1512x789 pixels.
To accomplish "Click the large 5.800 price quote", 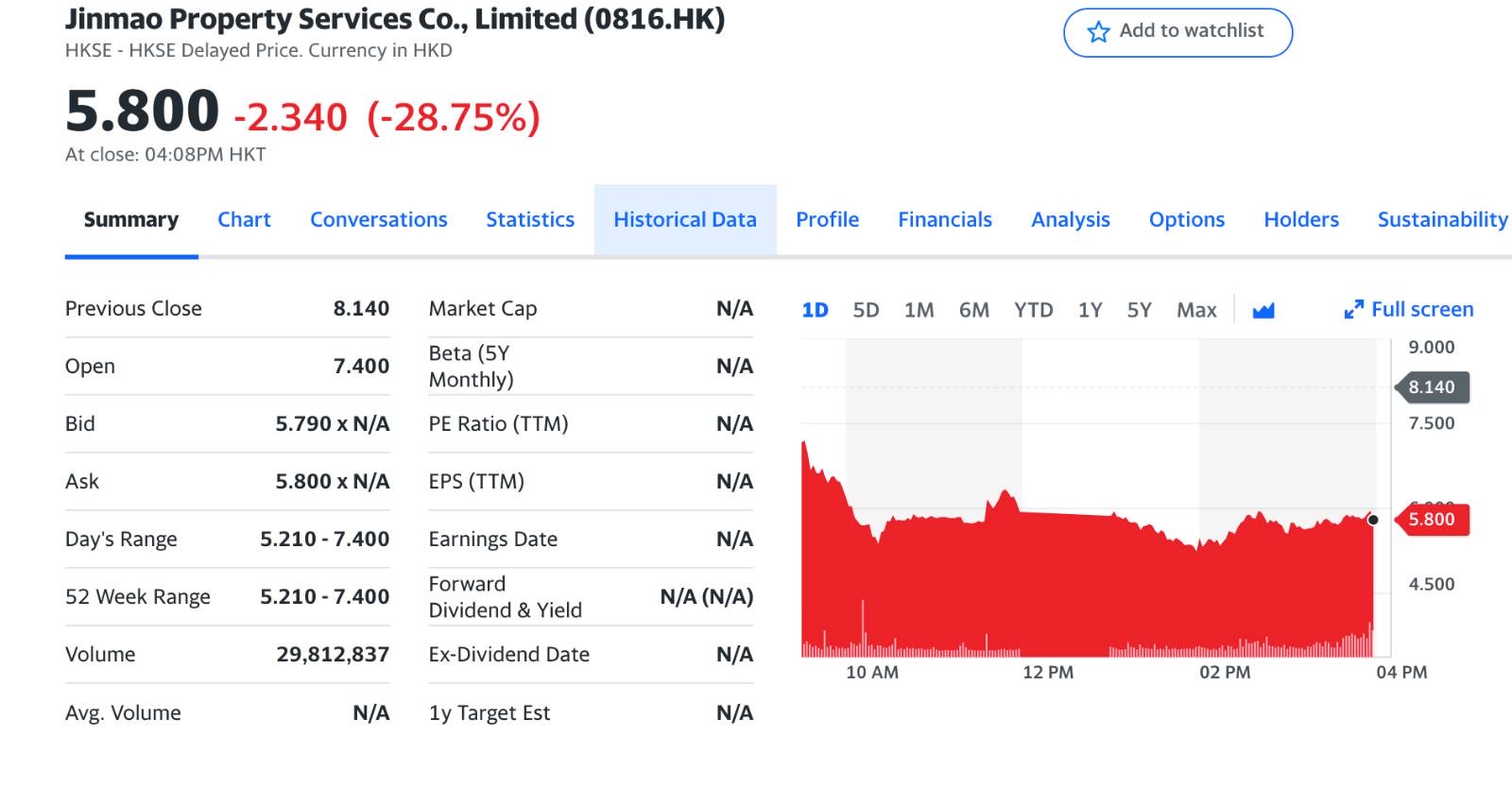I will 143,111.
